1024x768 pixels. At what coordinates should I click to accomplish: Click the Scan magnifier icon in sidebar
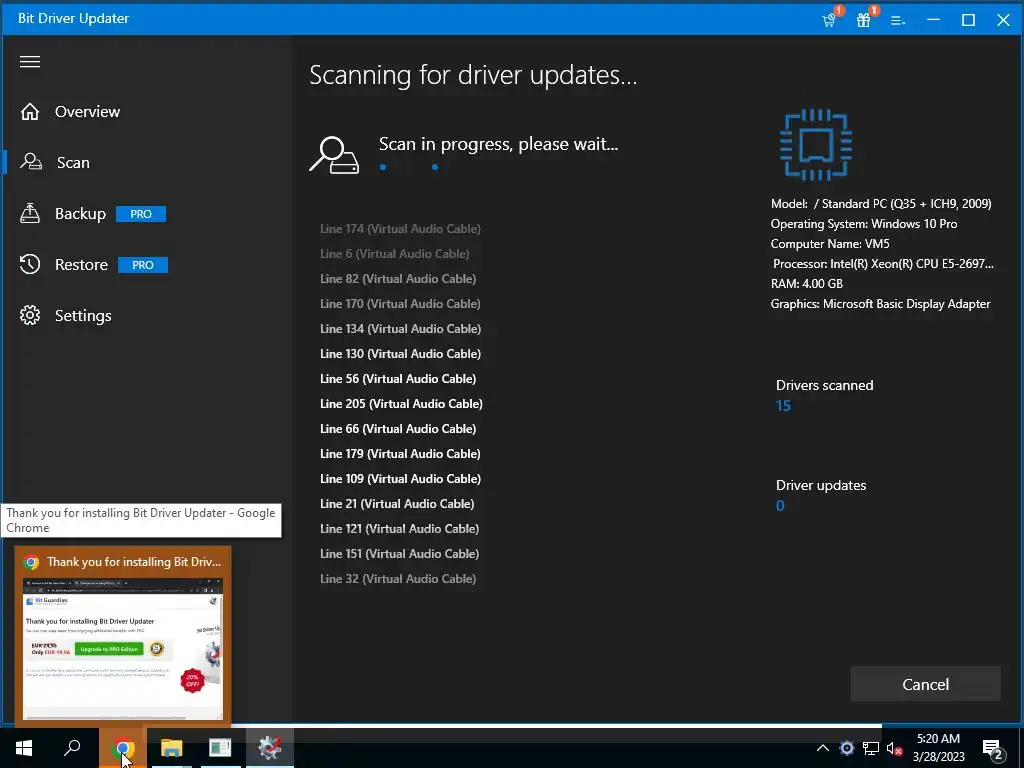31,161
